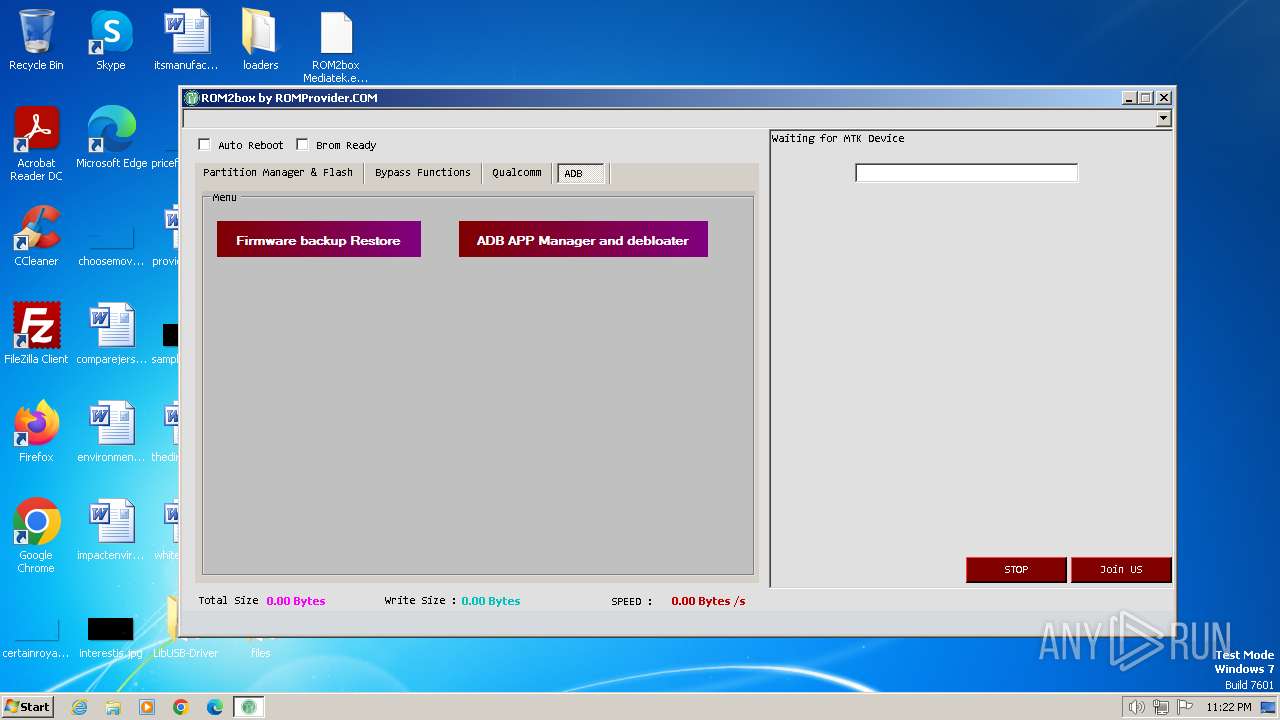Open the Recycle Bin desktop icon

(x=36, y=40)
